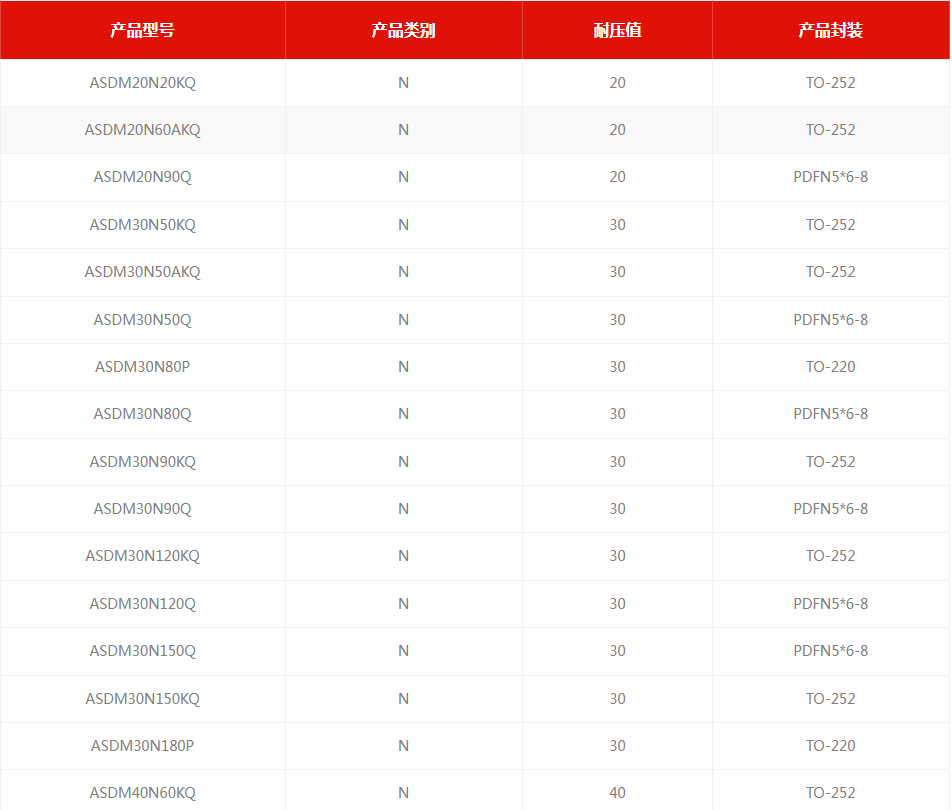Click the 耐压值 column header
The width and height of the screenshot is (952, 810).
pyautogui.click(x=617, y=30)
